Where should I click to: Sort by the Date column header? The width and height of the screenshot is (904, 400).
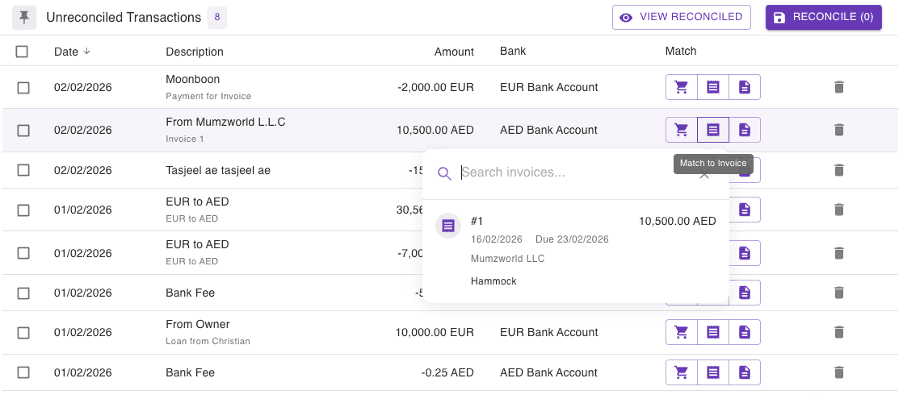[x=66, y=52]
